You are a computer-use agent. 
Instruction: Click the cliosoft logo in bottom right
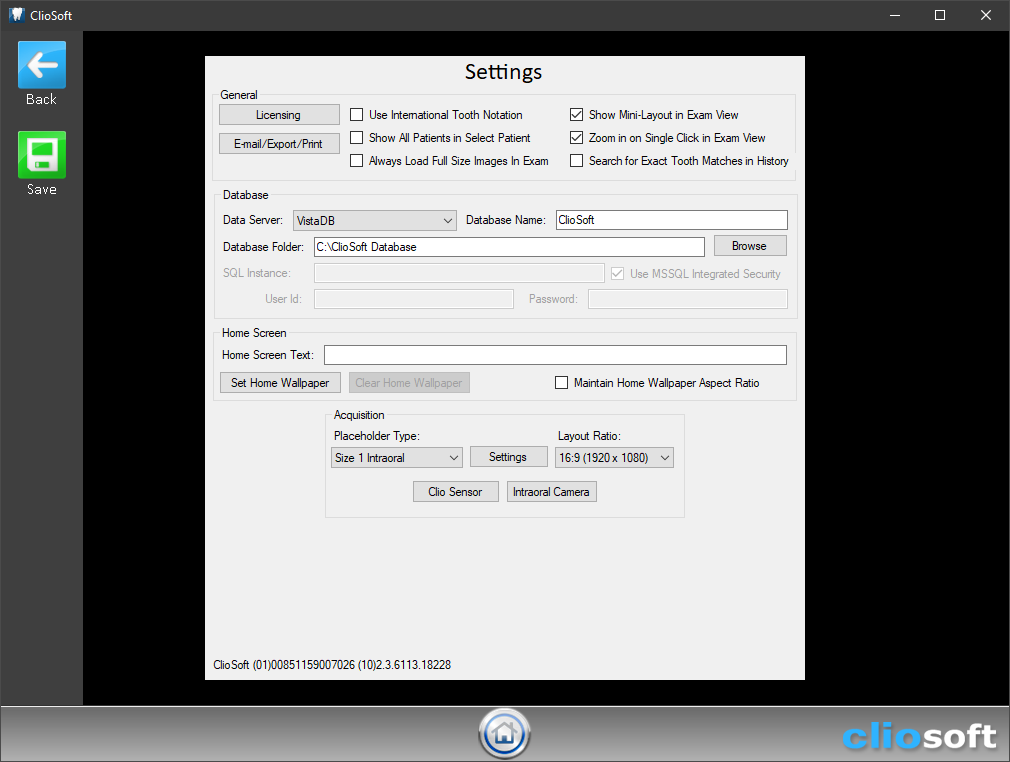(920, 736)
